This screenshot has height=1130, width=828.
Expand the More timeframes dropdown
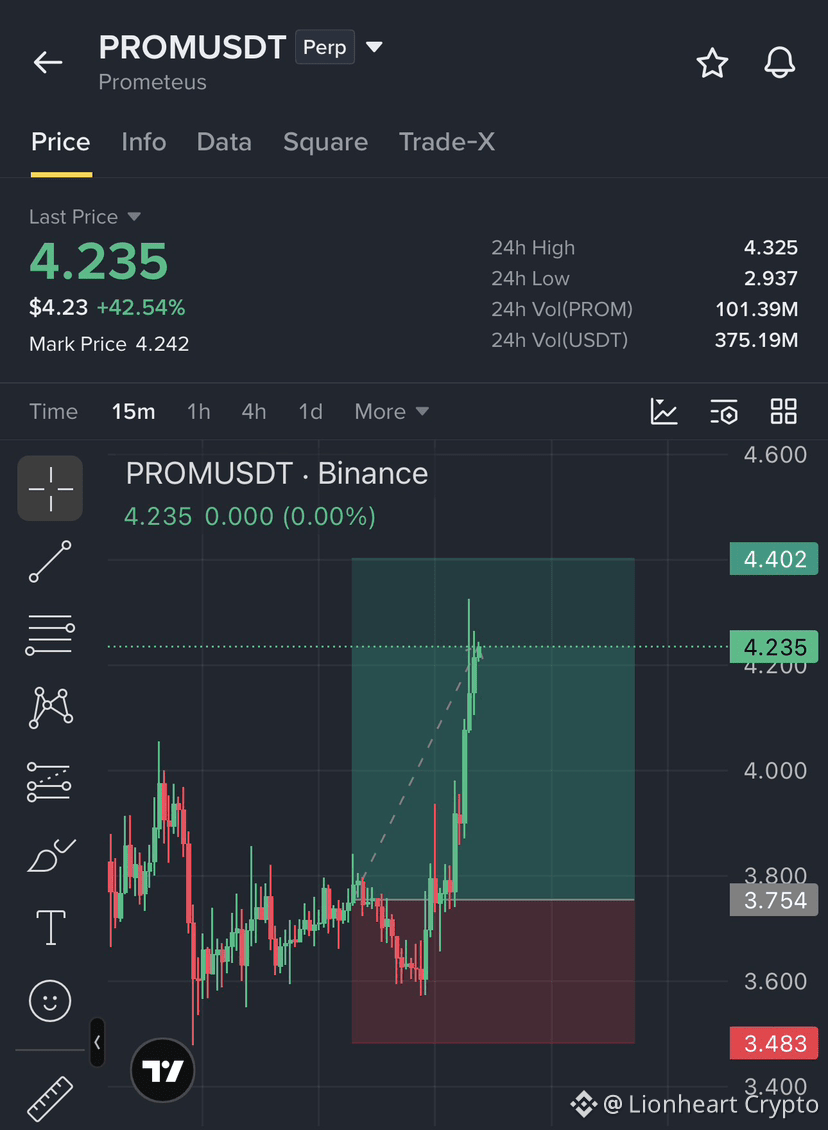(391, 411)
